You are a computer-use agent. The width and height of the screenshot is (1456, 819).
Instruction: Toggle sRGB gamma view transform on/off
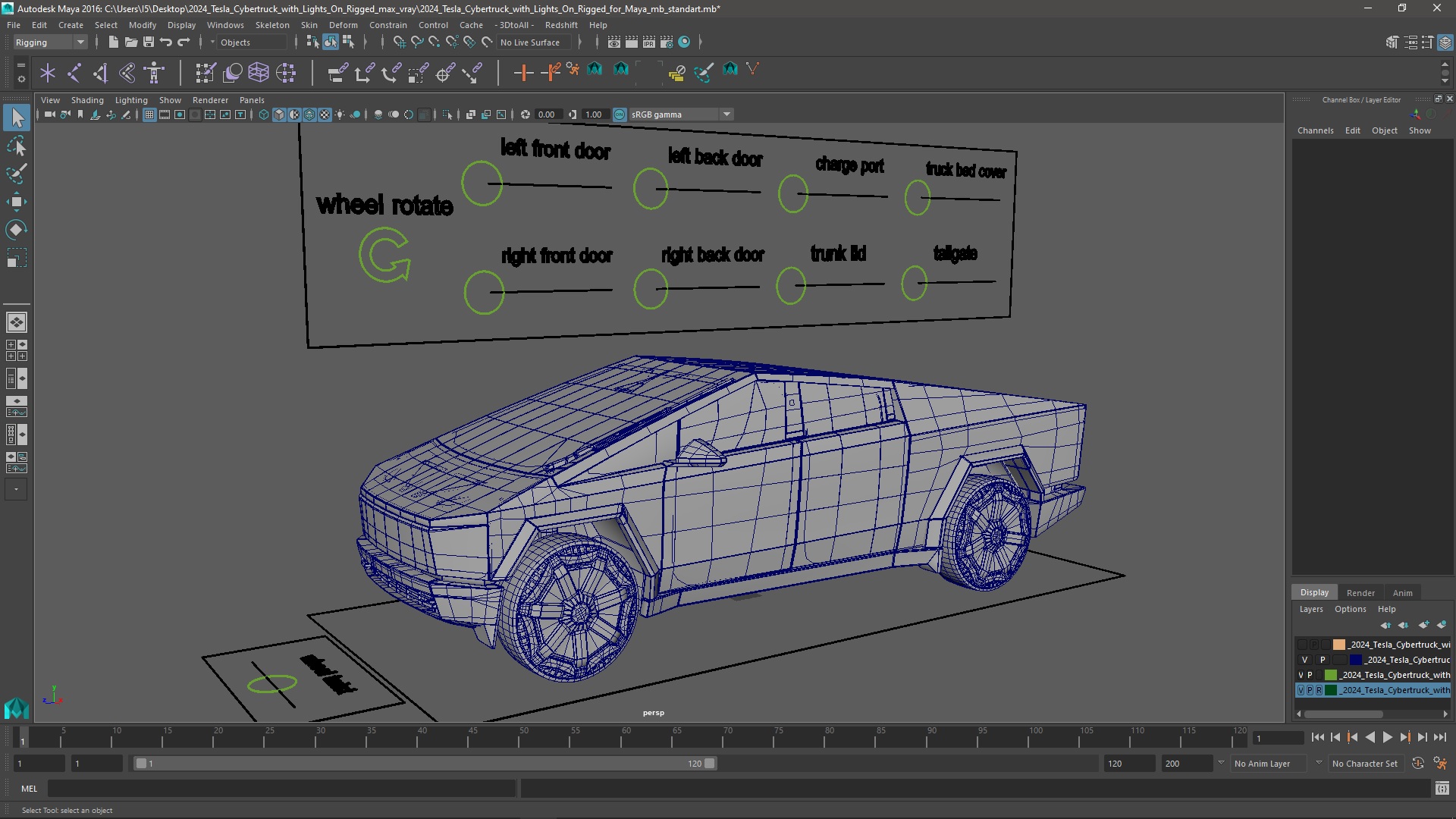[x=620, y=115]
